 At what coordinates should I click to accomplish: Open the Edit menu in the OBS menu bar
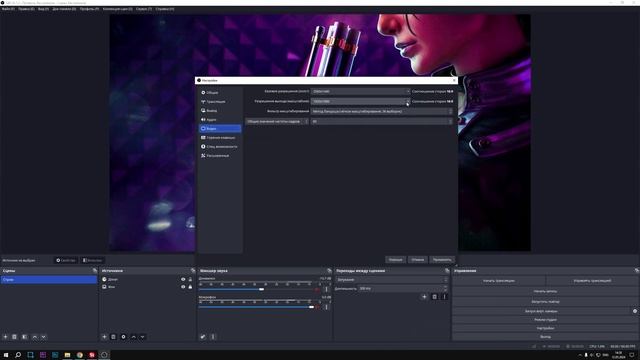pos(26,9)
